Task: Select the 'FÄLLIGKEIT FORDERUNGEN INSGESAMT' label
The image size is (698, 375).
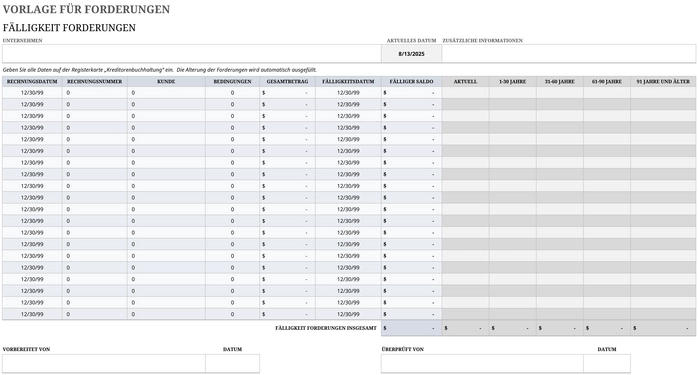Action: point(326,328)
